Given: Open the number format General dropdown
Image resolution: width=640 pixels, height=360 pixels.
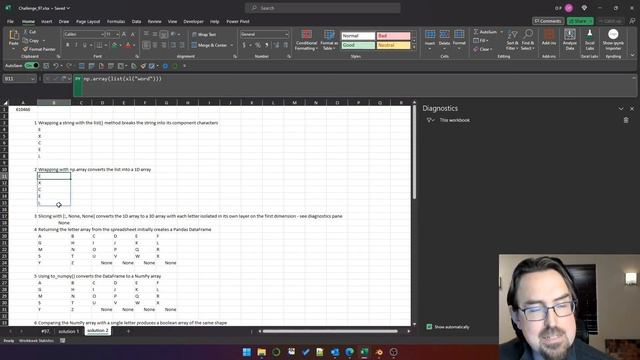Looking at the screenshot, I should point(264,34).
